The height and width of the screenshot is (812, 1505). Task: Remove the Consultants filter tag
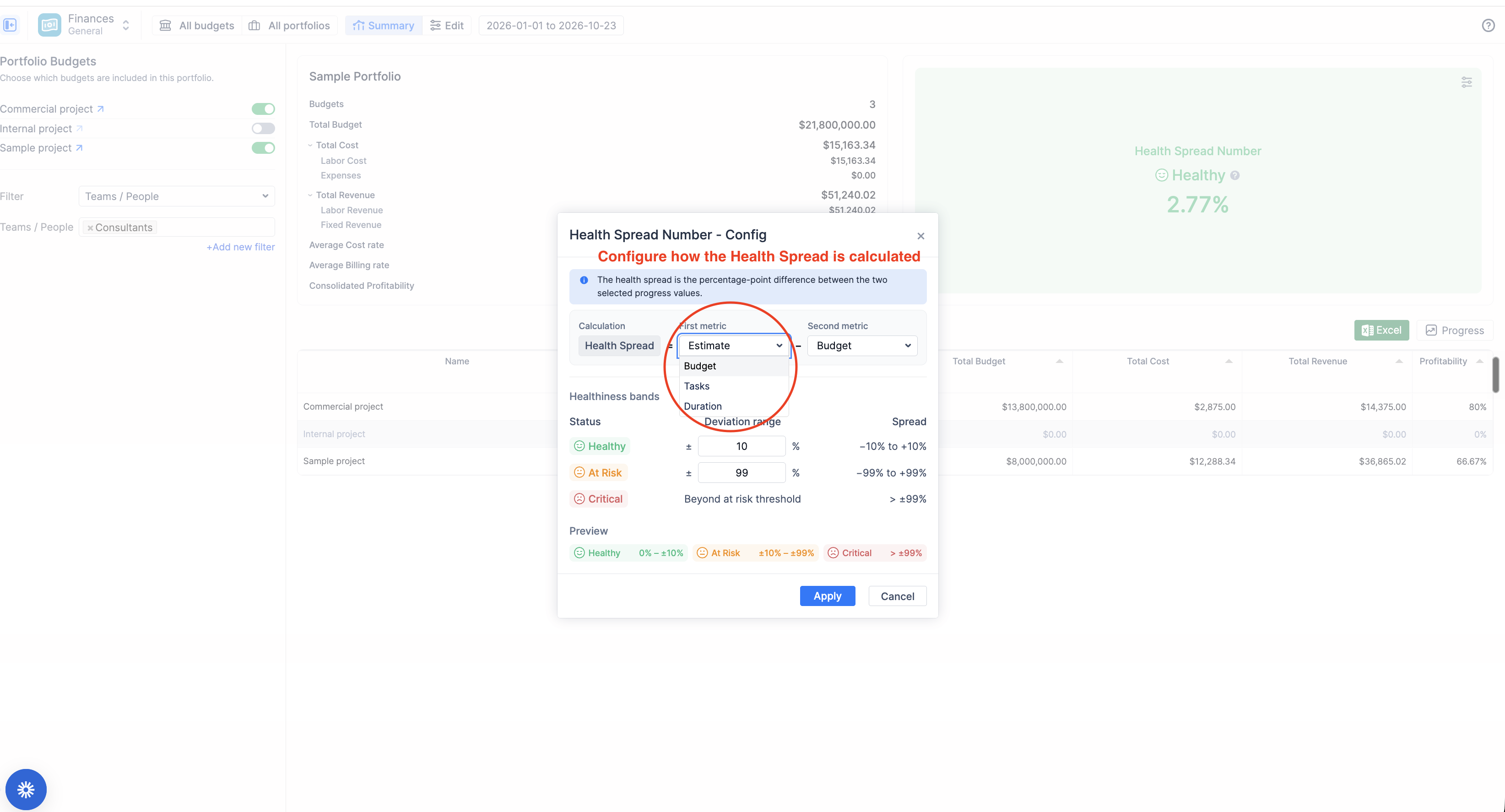pyautogui.click(x=90, y=228)
